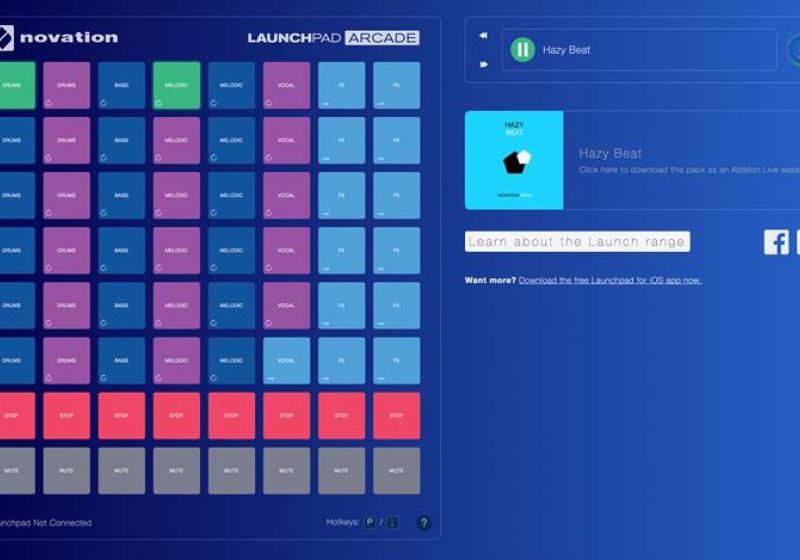
Task: Click the Hazy Beat title in player bar
Action: 566,50
